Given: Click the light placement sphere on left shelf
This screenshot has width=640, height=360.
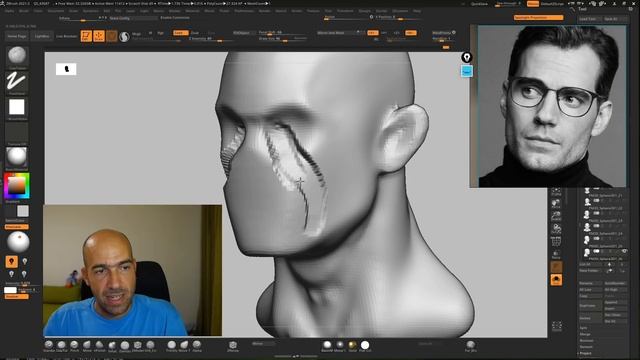Looking at the screenshot, I should [x=18, y=242].
